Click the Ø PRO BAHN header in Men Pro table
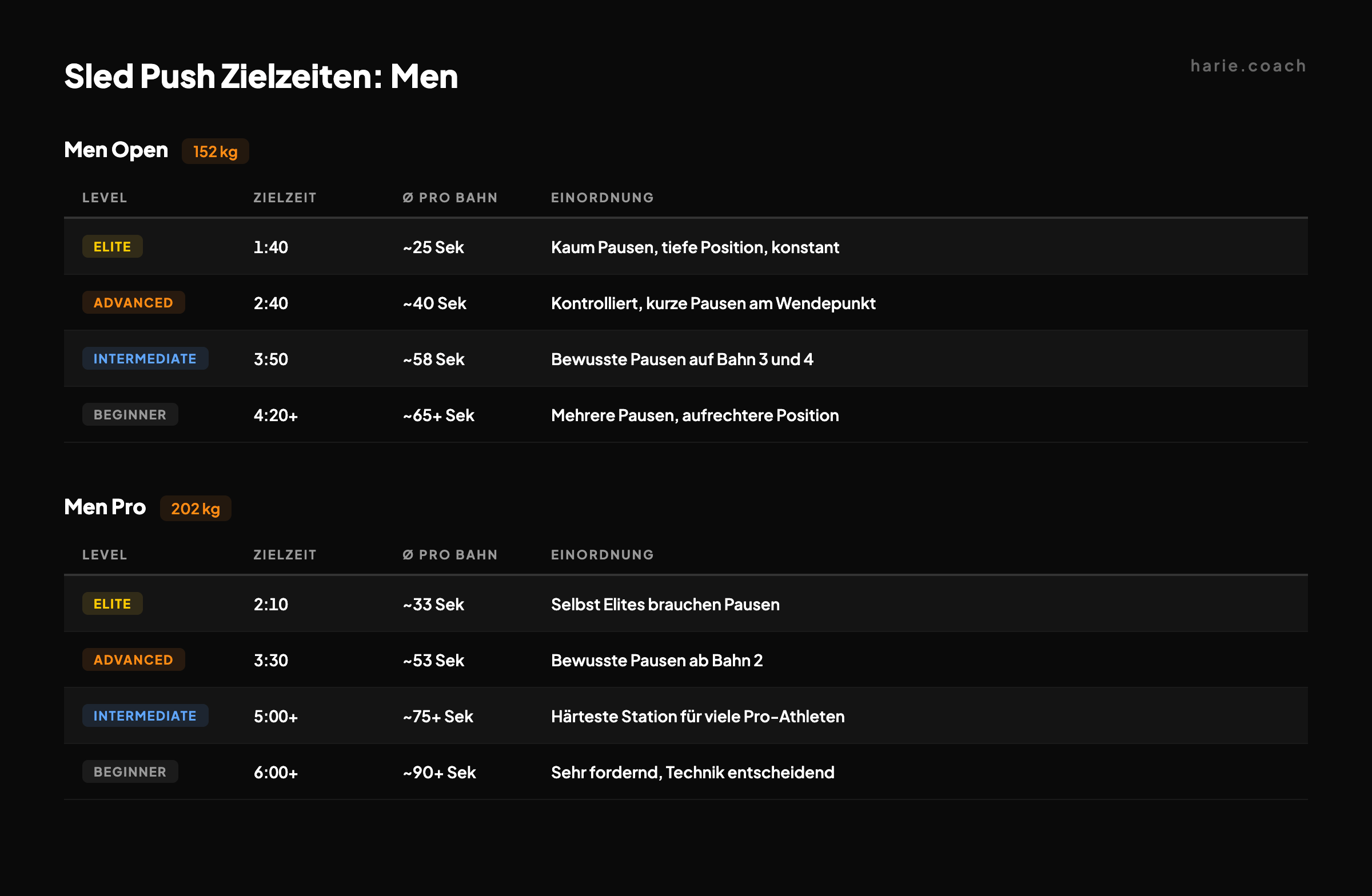The image size is (1372, 896). pos(450,555)
